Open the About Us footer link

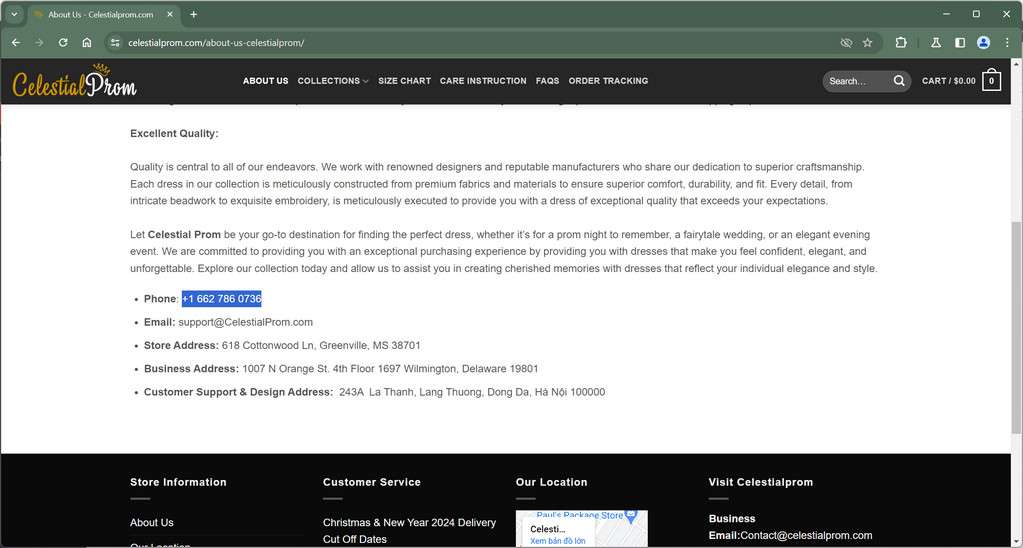[151, 523]
